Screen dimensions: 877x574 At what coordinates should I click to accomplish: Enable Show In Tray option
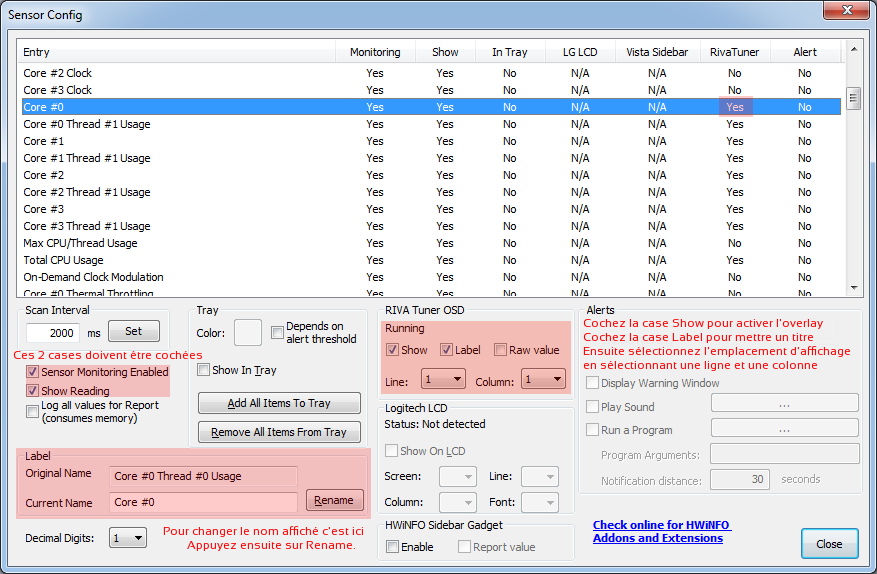click(204, 370)
